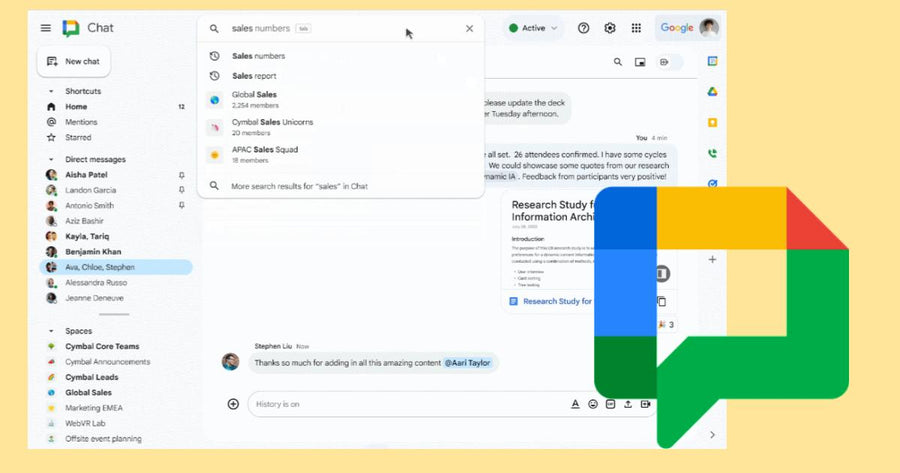900x473 pixels.
Task: Click into the sales numbers search field
Action: [342, 29]
